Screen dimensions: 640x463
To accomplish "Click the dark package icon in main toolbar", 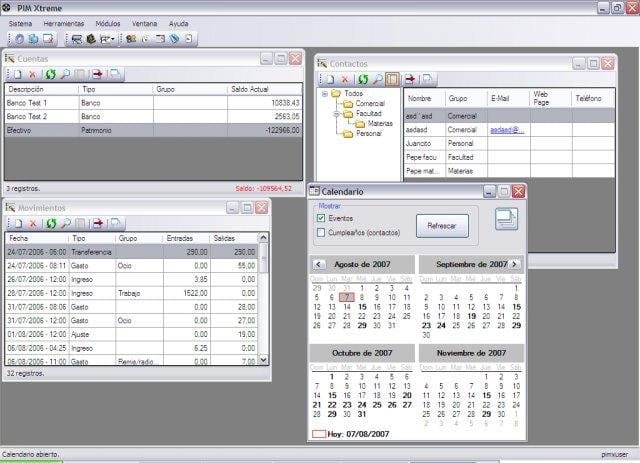I will coord(91,39).
